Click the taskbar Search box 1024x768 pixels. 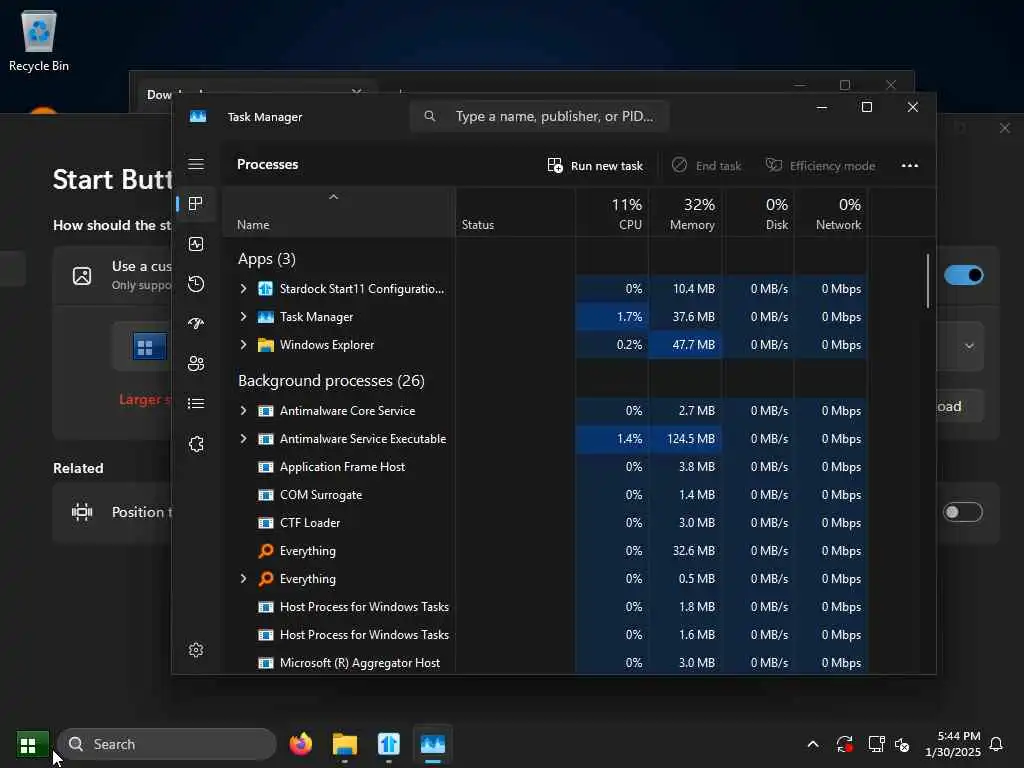tap(167, 744)
